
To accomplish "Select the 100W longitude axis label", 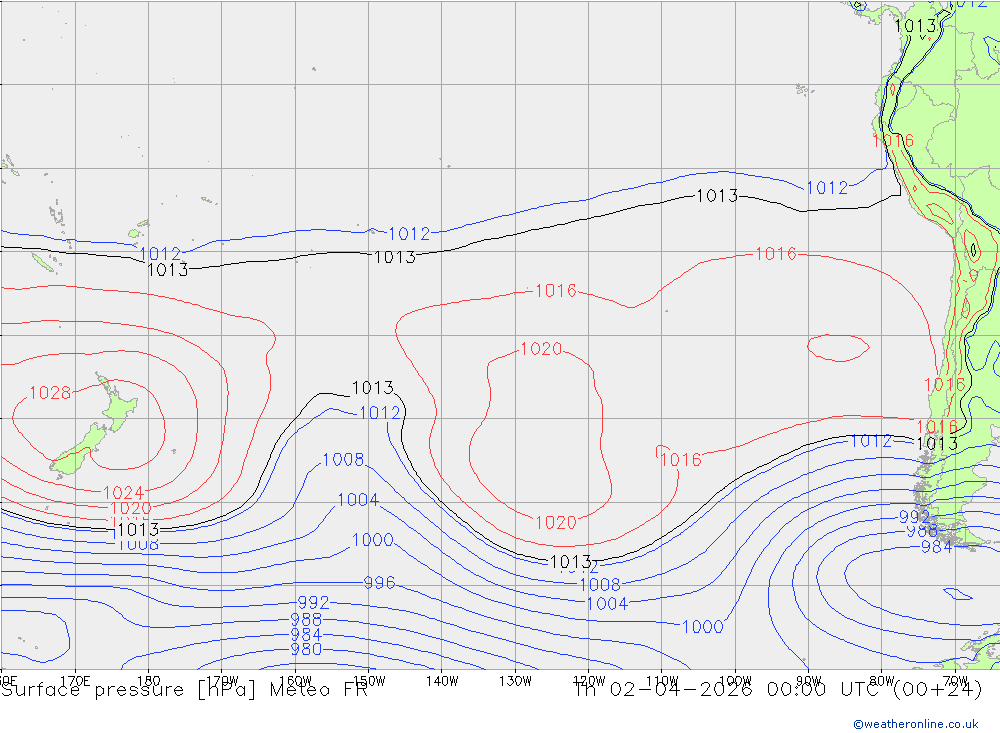I will (735, 681).
